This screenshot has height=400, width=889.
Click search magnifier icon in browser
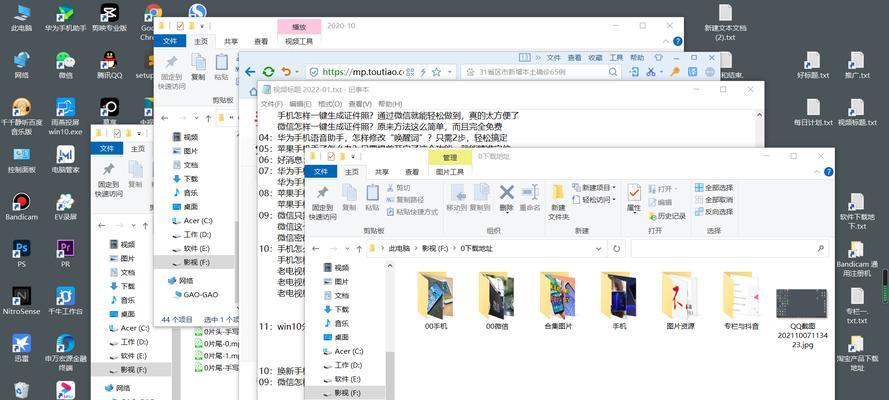[613, 72]
